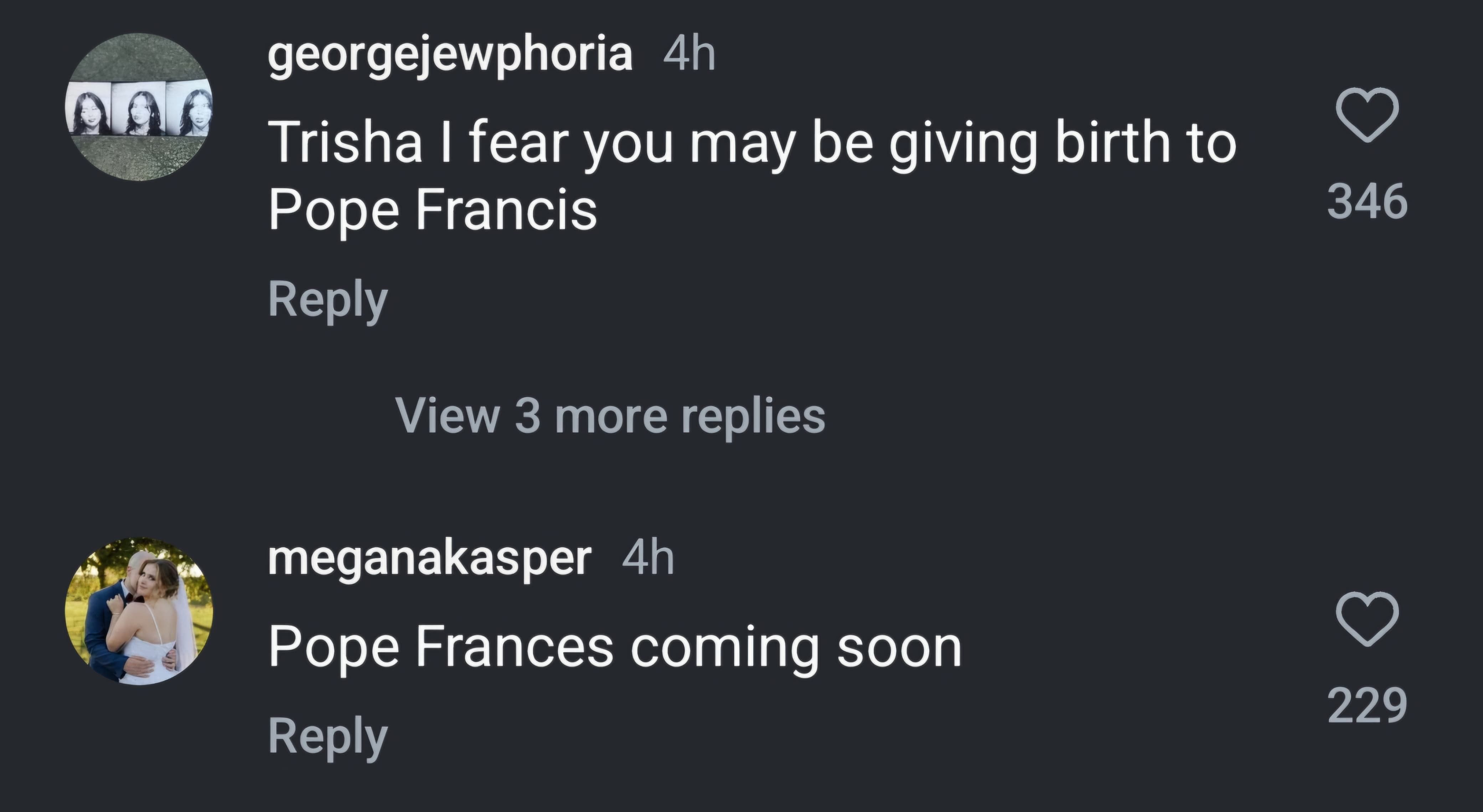Tap the heart on meganakasper's comment
This screenshot has height=812, width=1483.
pyautogui.click(x=1367, y=619)
